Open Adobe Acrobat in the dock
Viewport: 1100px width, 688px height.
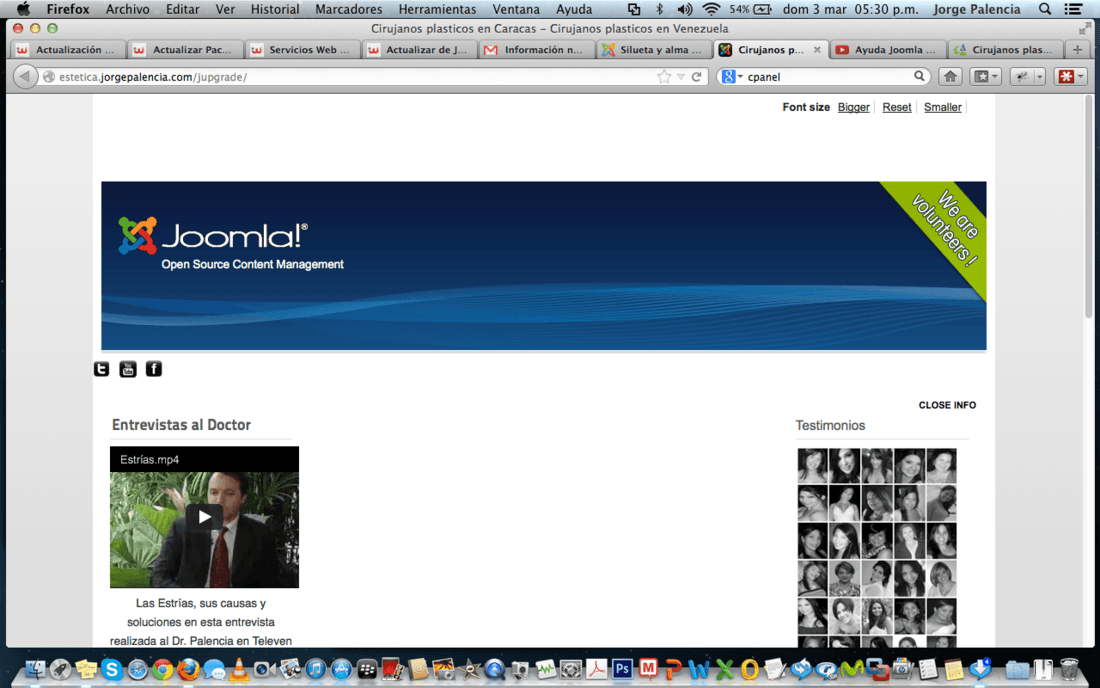[596, 670]
